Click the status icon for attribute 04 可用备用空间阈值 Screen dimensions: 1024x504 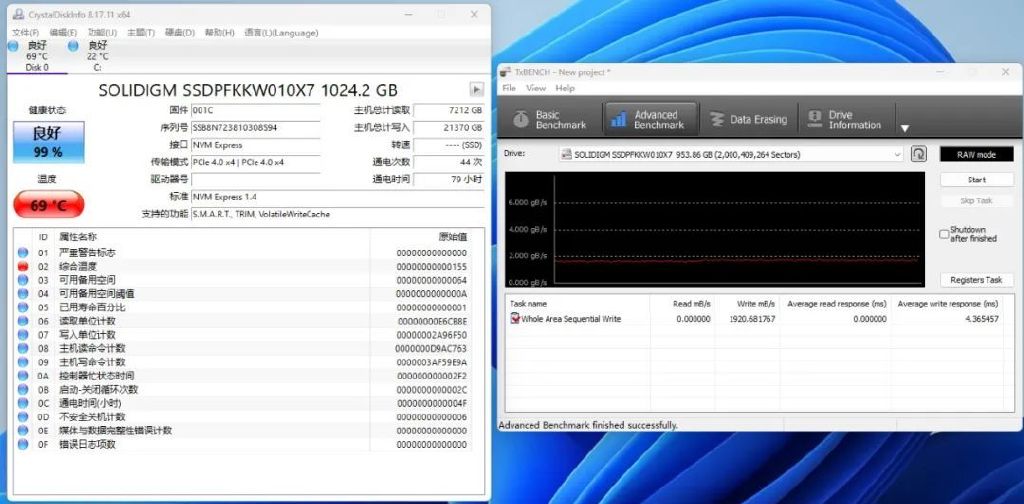point(23,294)
